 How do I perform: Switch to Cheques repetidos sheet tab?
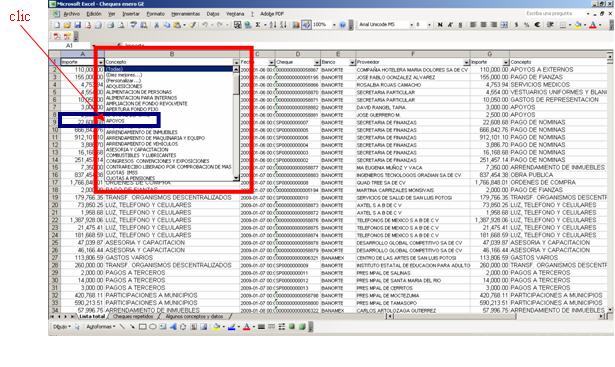(x=133, y=316)
